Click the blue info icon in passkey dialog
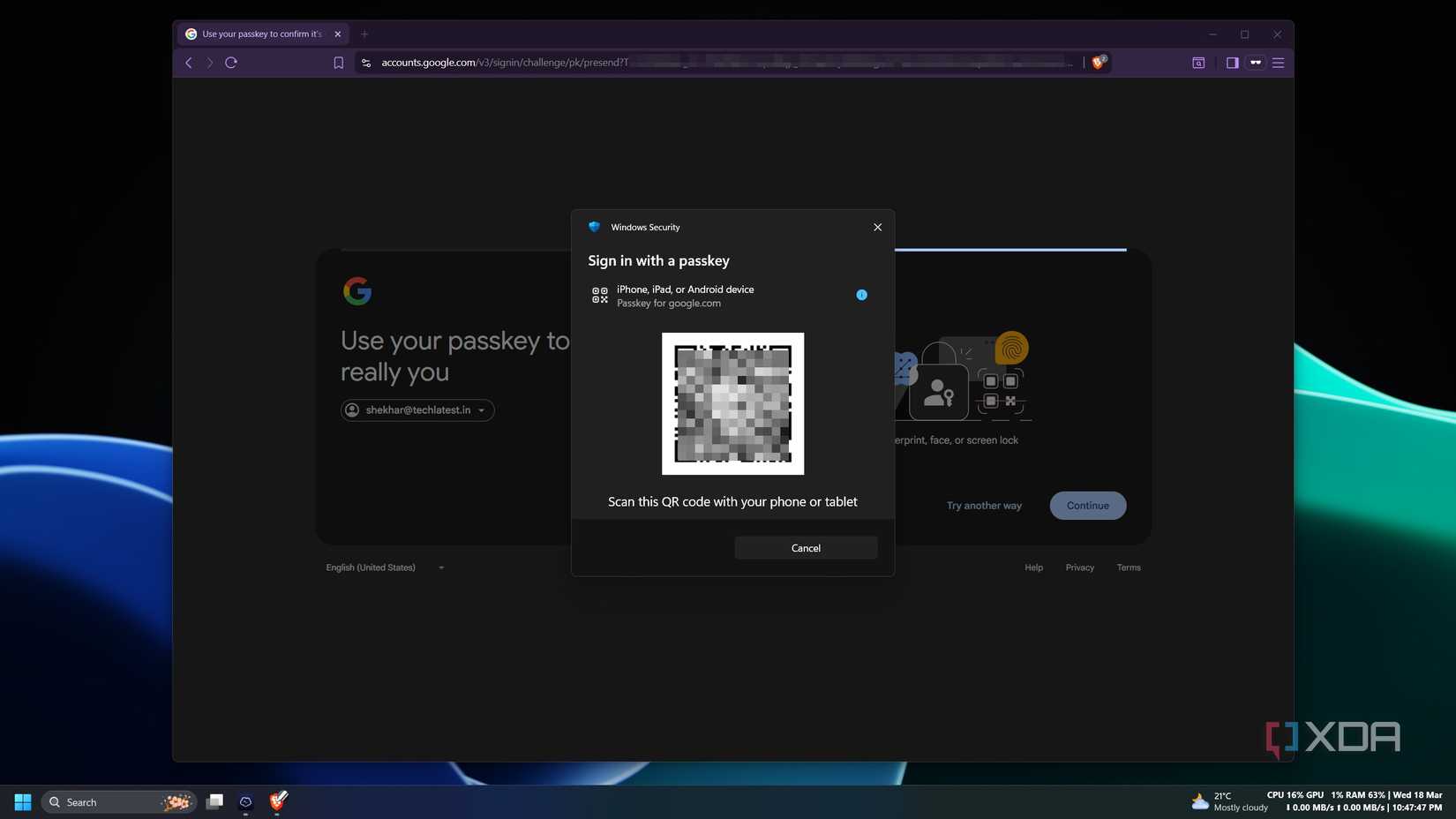Screen dimensions: 1456x819 pos(861,295)
